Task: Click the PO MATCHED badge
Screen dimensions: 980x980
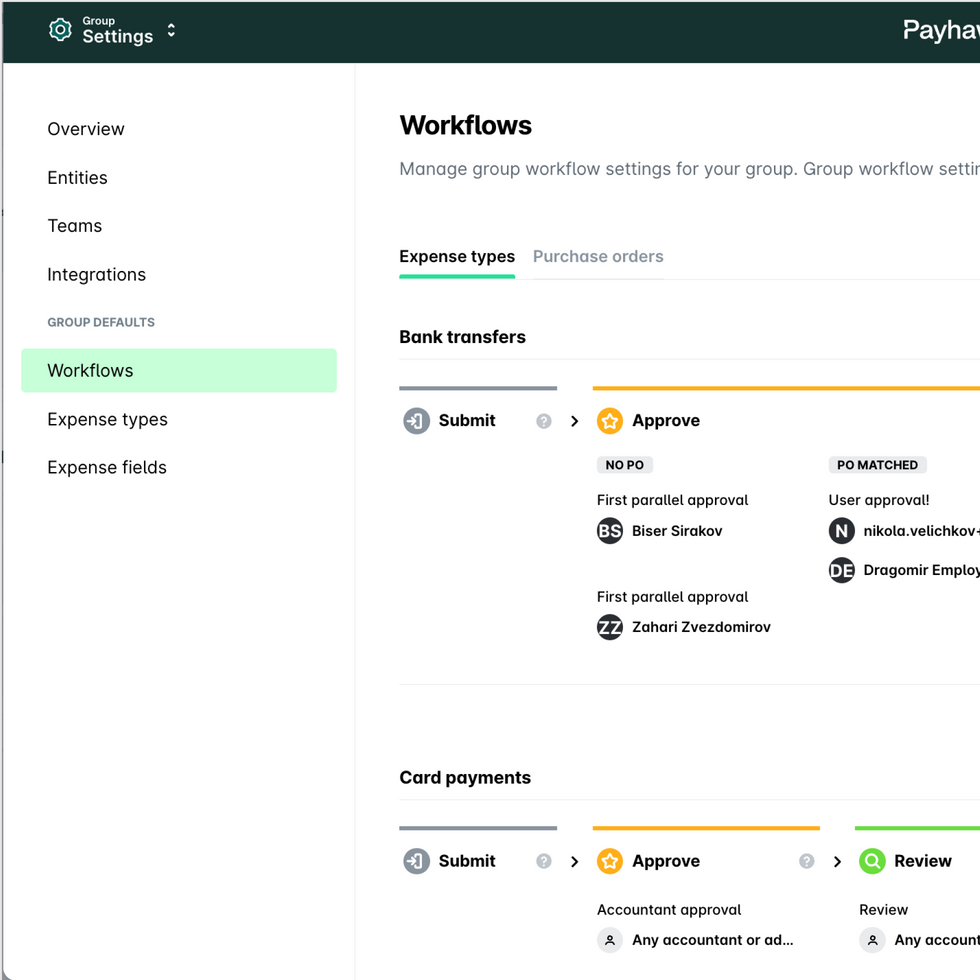Action: coord(878,465)
